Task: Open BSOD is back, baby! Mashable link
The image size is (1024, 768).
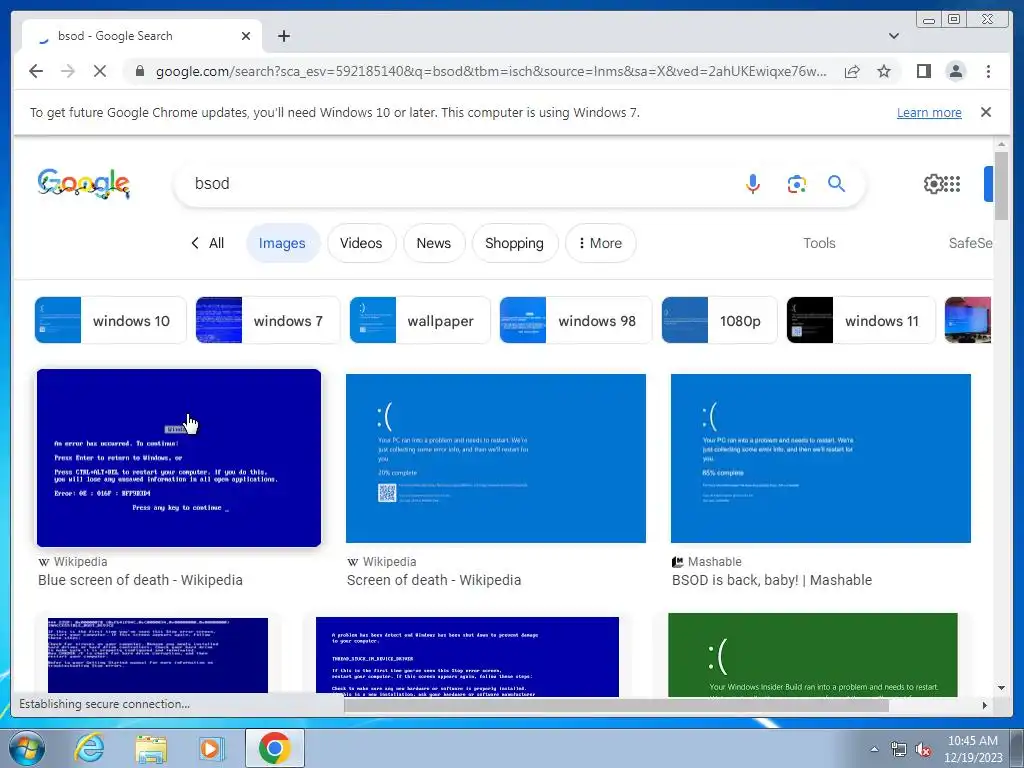Action: [x=771, y=580]
